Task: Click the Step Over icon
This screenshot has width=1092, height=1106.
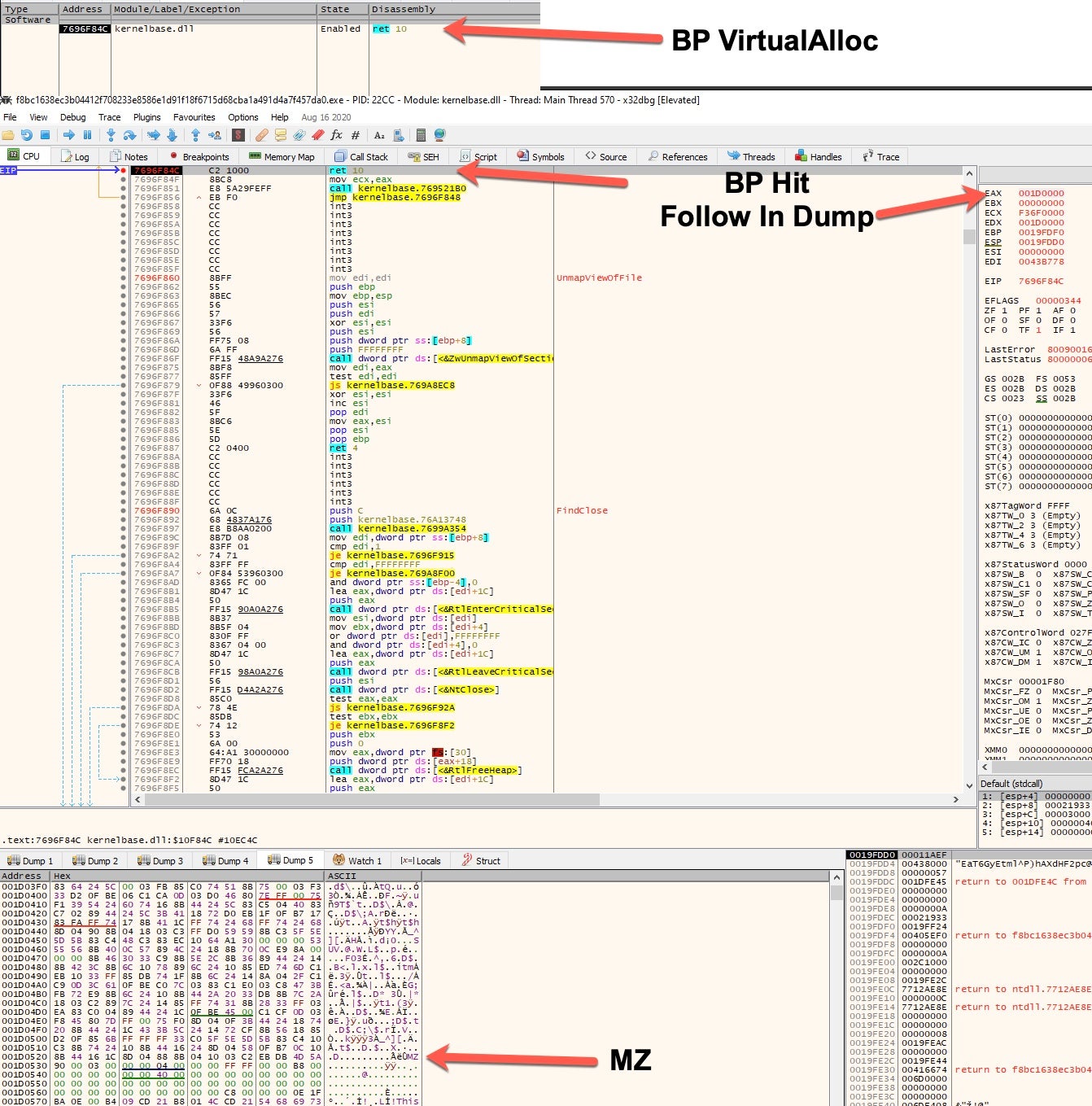Action: 129,135
